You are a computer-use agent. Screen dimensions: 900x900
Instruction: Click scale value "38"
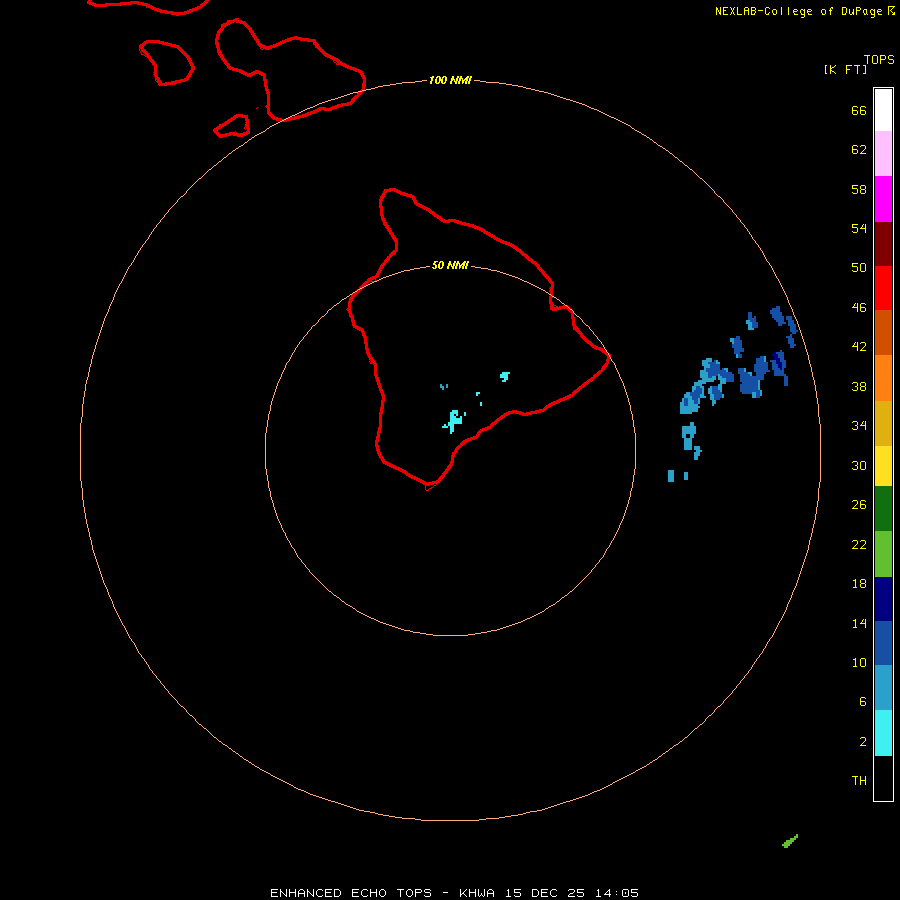[859, 387]
